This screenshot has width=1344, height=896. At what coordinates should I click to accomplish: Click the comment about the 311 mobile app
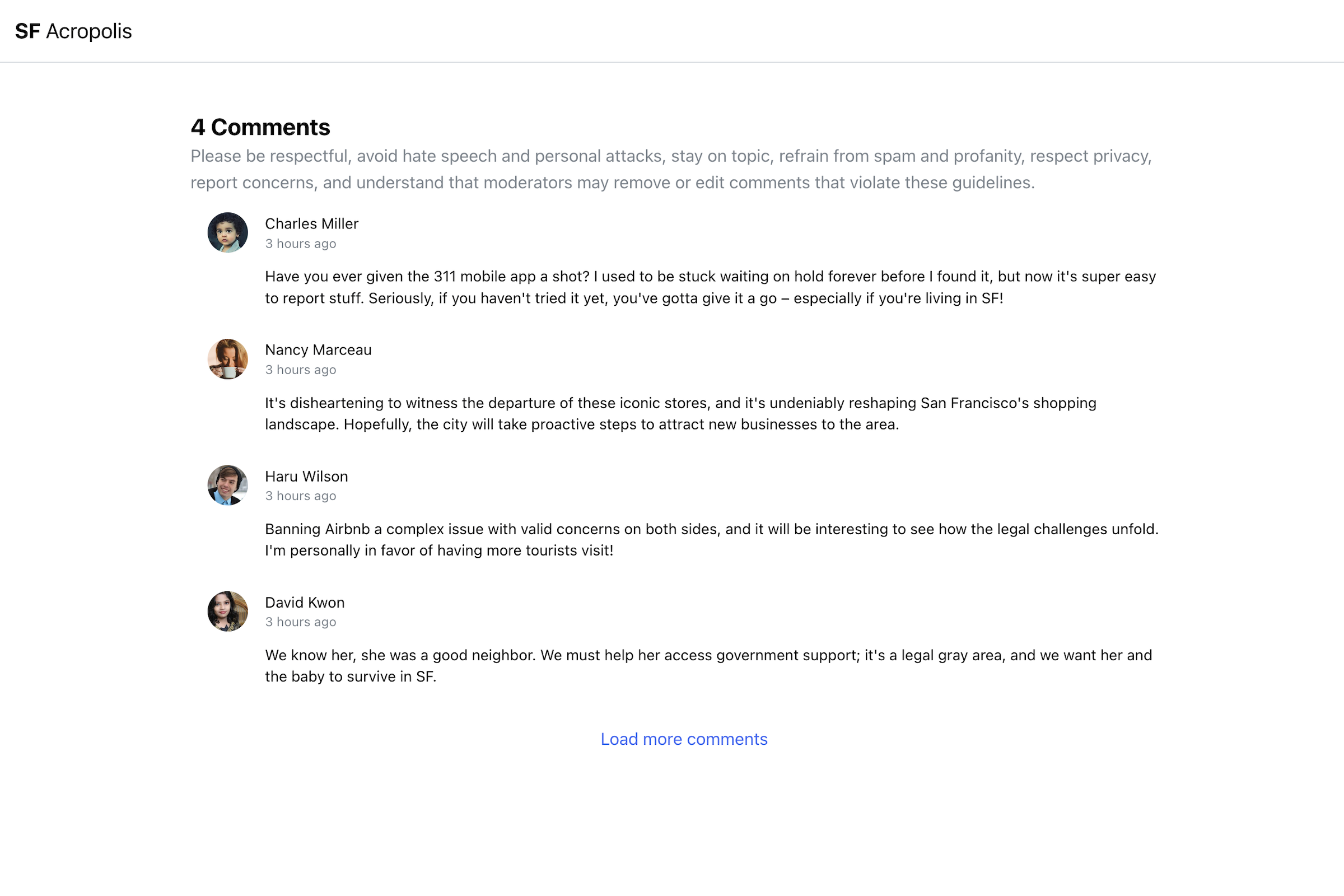(710, 287)
